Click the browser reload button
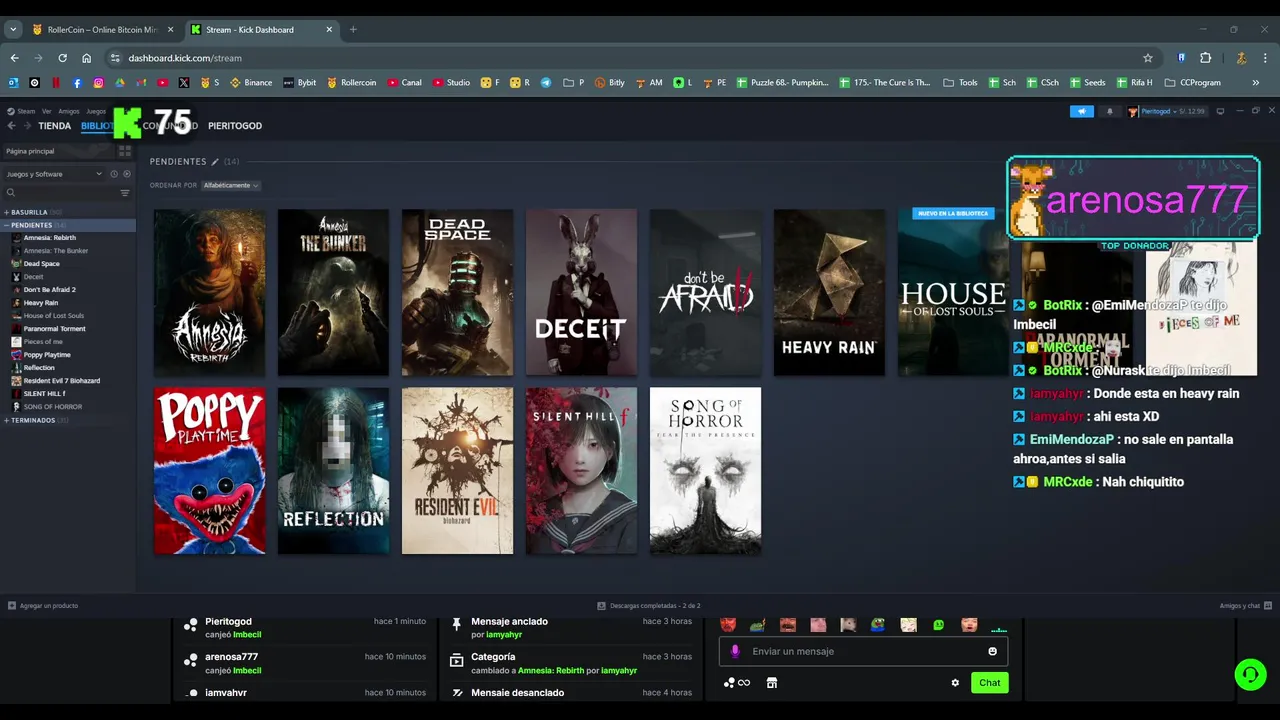Image resolution: width=1280 pixels, height=720 pixels. pos(62,58)
